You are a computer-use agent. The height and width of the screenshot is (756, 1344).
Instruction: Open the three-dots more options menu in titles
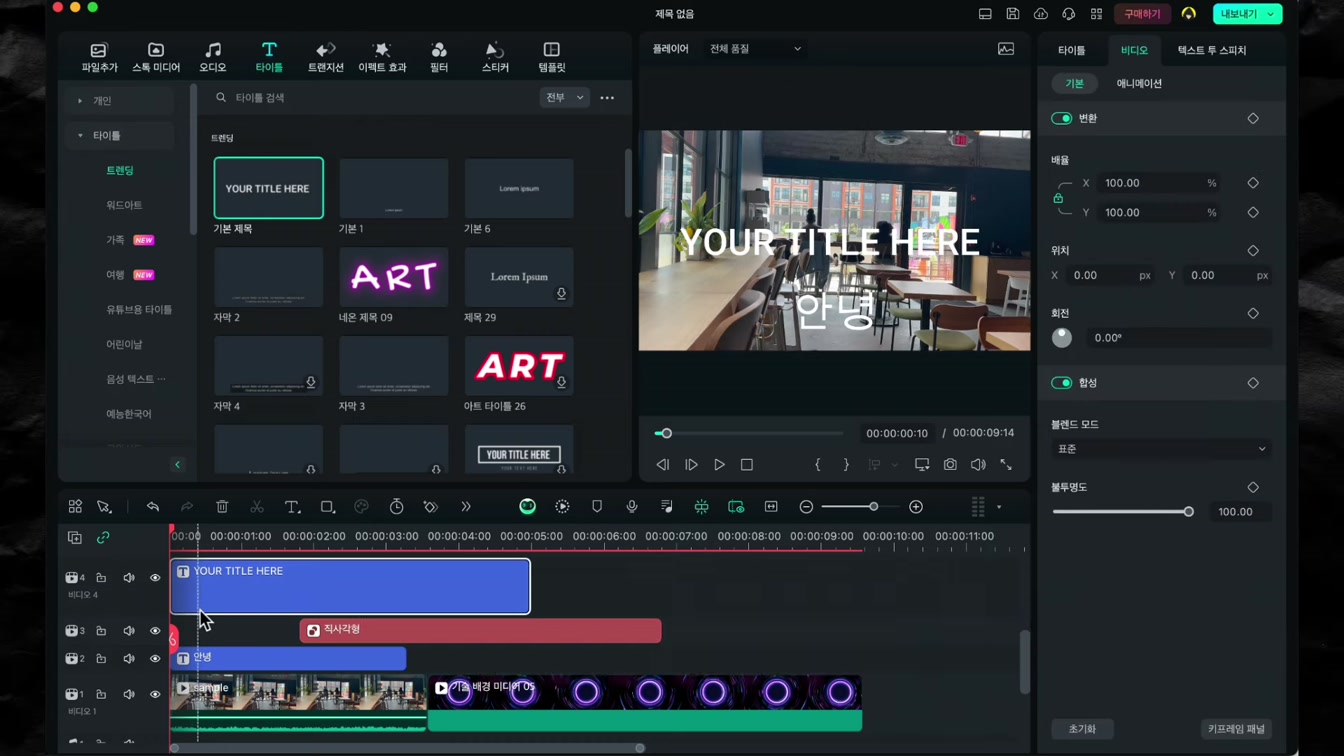[607, 98]
